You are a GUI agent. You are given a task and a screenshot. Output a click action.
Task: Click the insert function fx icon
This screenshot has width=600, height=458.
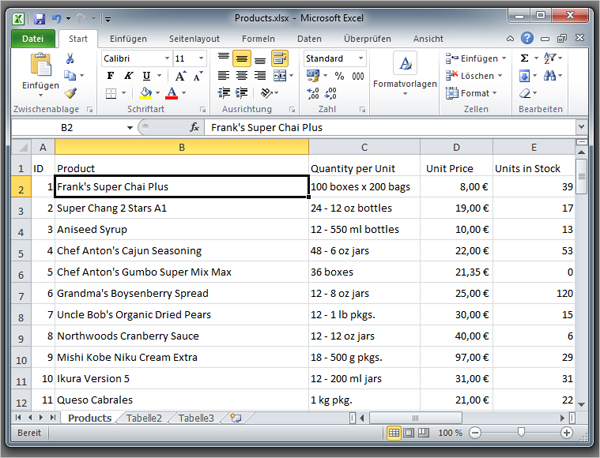click(194, 128)
